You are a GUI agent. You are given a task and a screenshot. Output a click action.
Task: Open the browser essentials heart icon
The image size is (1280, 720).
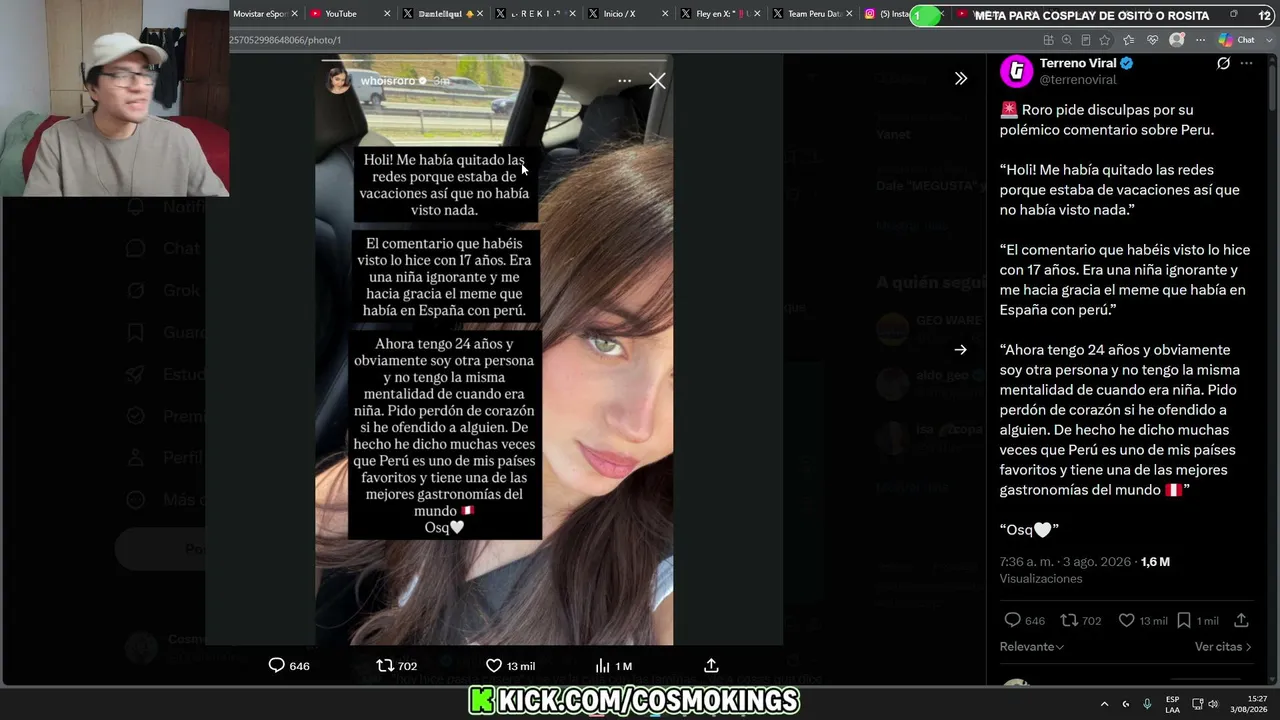click(1153, 40)
